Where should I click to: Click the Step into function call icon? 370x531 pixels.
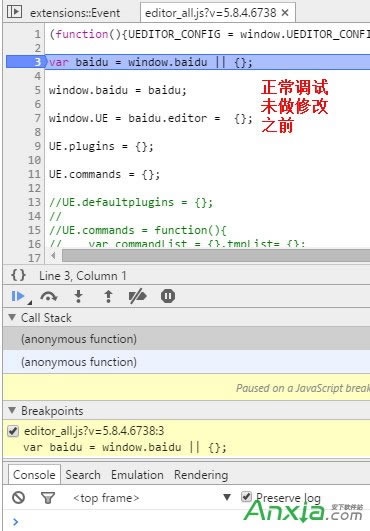(79, 296)
